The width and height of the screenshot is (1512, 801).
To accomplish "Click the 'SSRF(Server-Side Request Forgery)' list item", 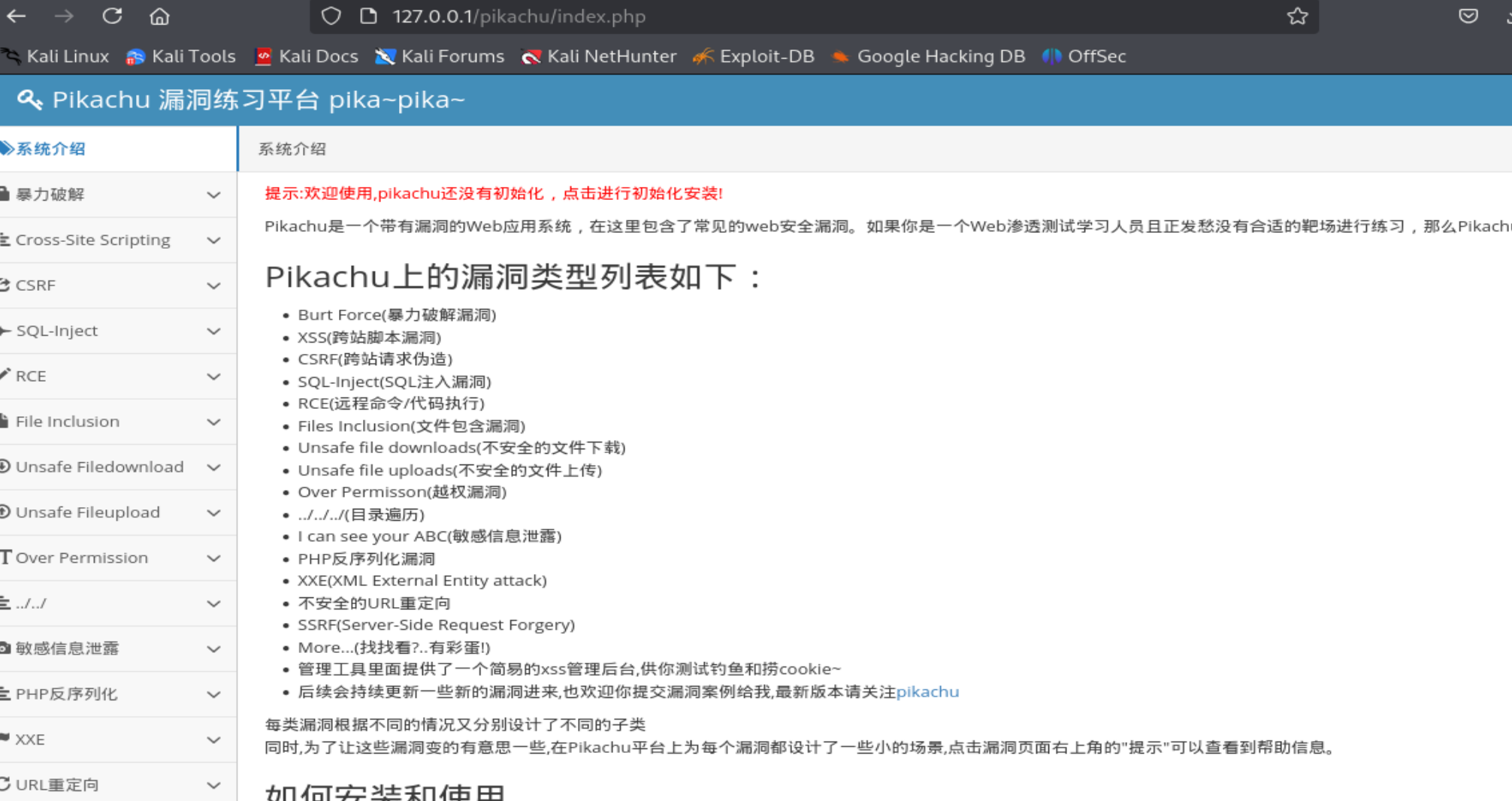I will (436, 625).
